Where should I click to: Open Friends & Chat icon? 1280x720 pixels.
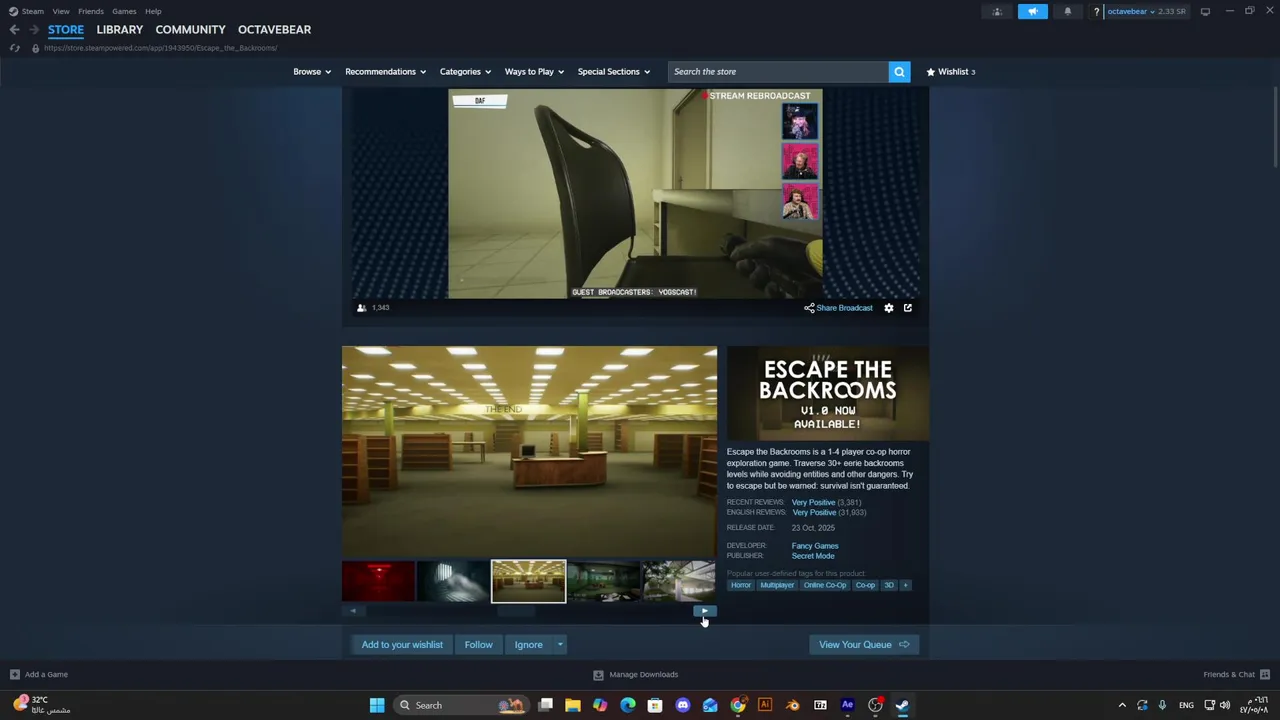point(1265,675)
